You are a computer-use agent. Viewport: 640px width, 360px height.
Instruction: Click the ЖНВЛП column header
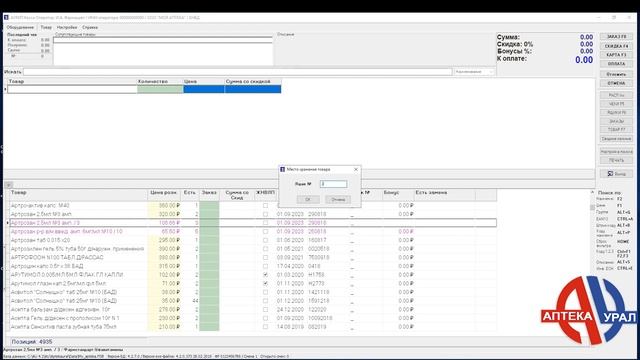point(265,195)
